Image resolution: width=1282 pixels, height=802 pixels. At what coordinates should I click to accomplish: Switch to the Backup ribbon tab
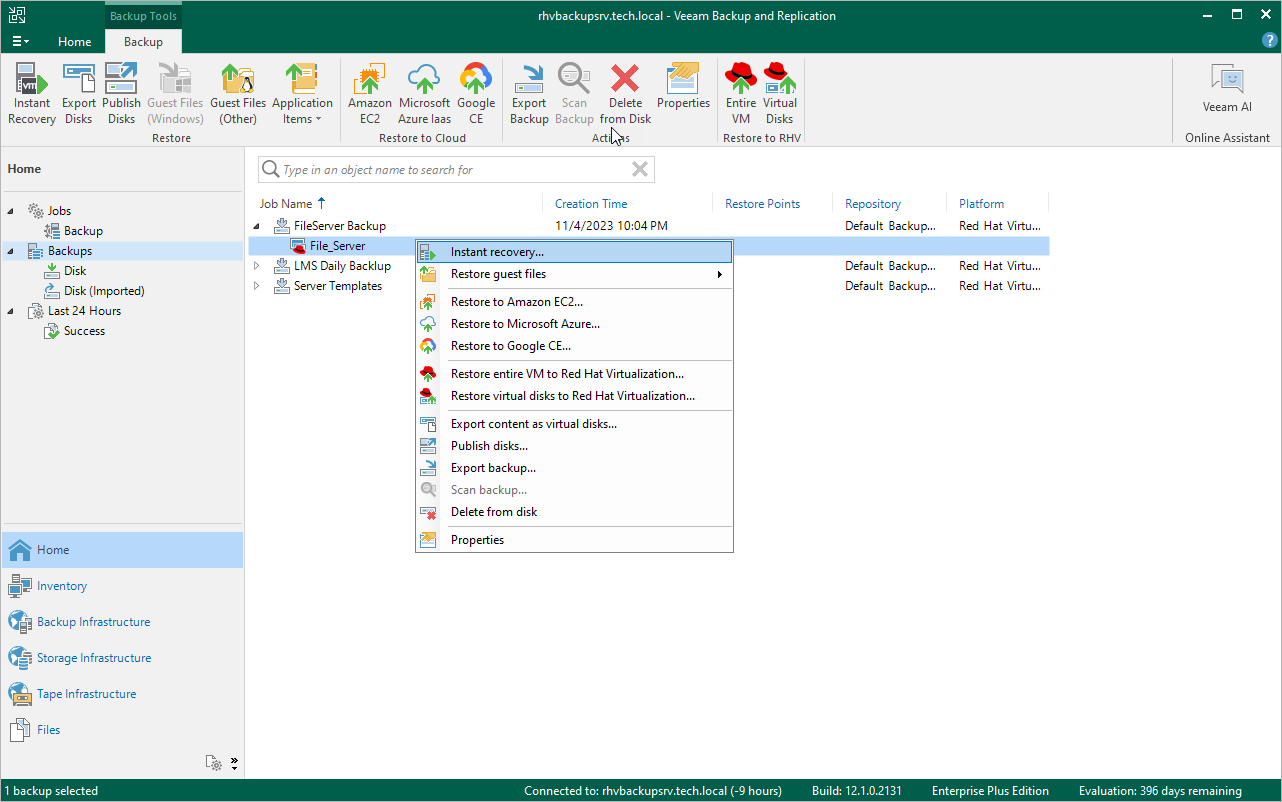coord(143,42)
